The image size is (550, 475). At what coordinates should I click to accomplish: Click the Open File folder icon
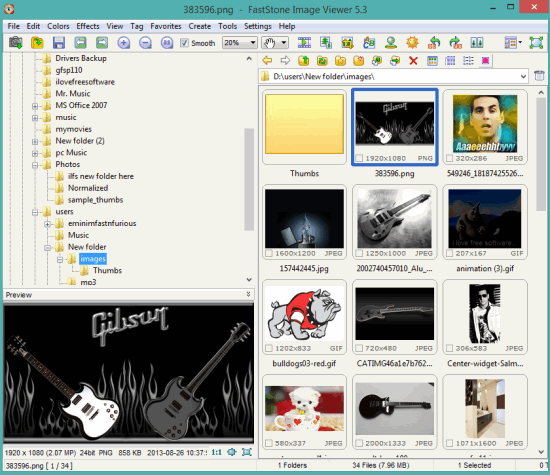click(37, 43)
